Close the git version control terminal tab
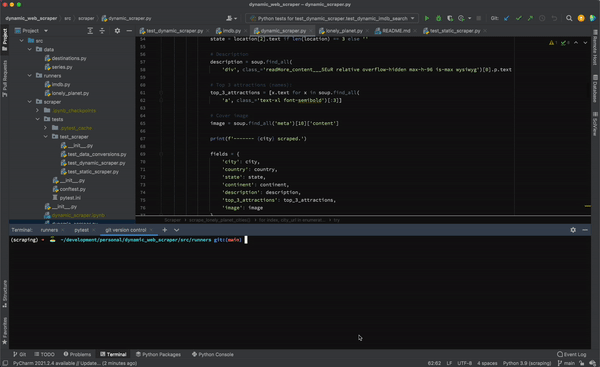Image resolution: width=600 pixels, height=367 pixels. pyautogui.click(x=151, y=230)
